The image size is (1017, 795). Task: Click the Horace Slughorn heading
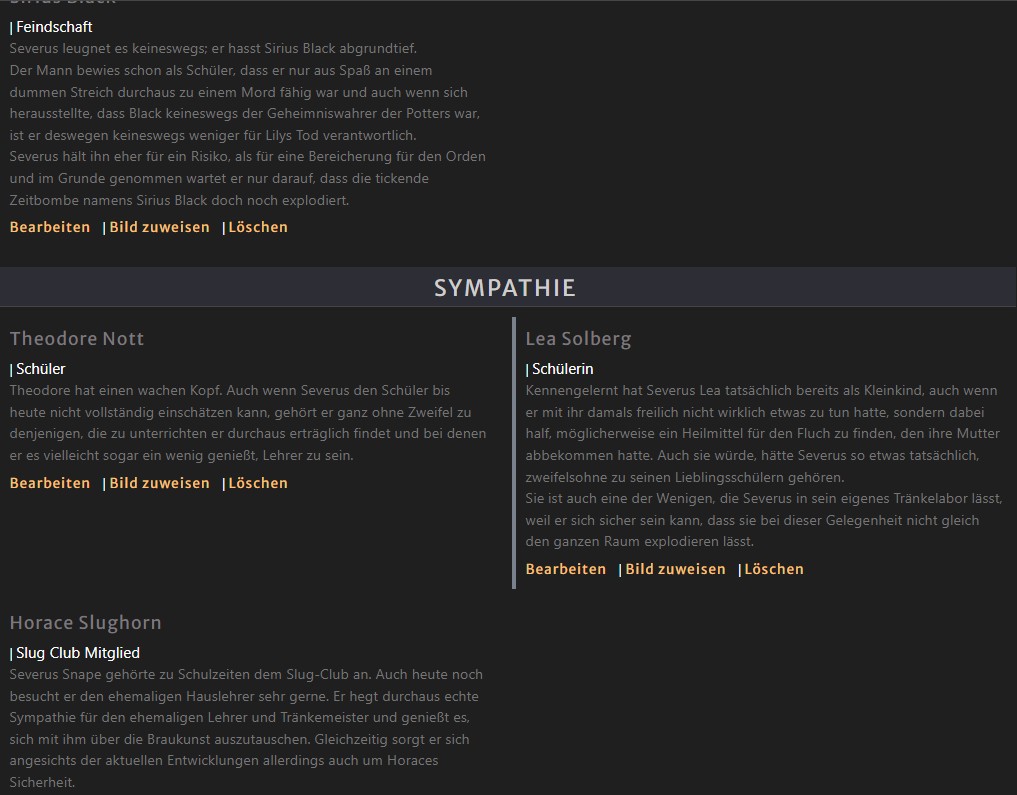pyautogui.click(x=85, y=623)
